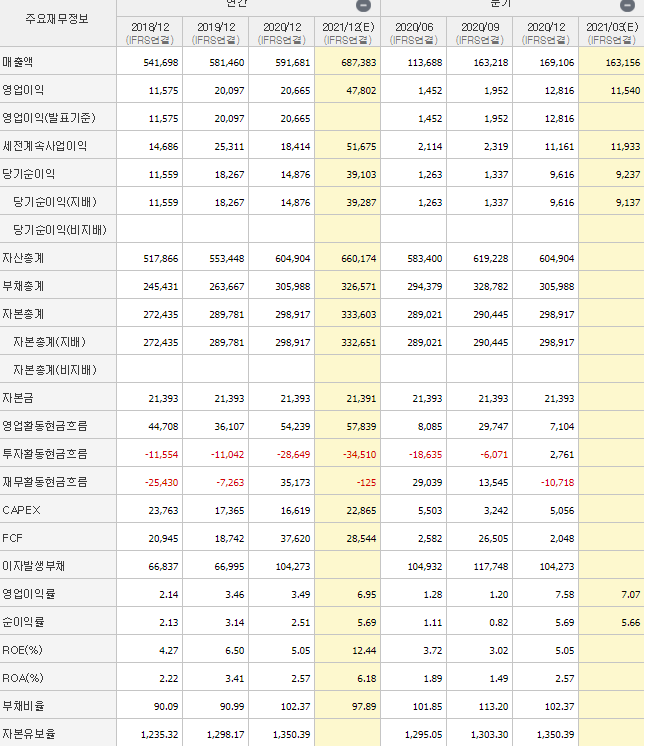Select the 당기순이익(지배) estimate 39,287
Screen dimensions: 645x746
coord(361,203)
